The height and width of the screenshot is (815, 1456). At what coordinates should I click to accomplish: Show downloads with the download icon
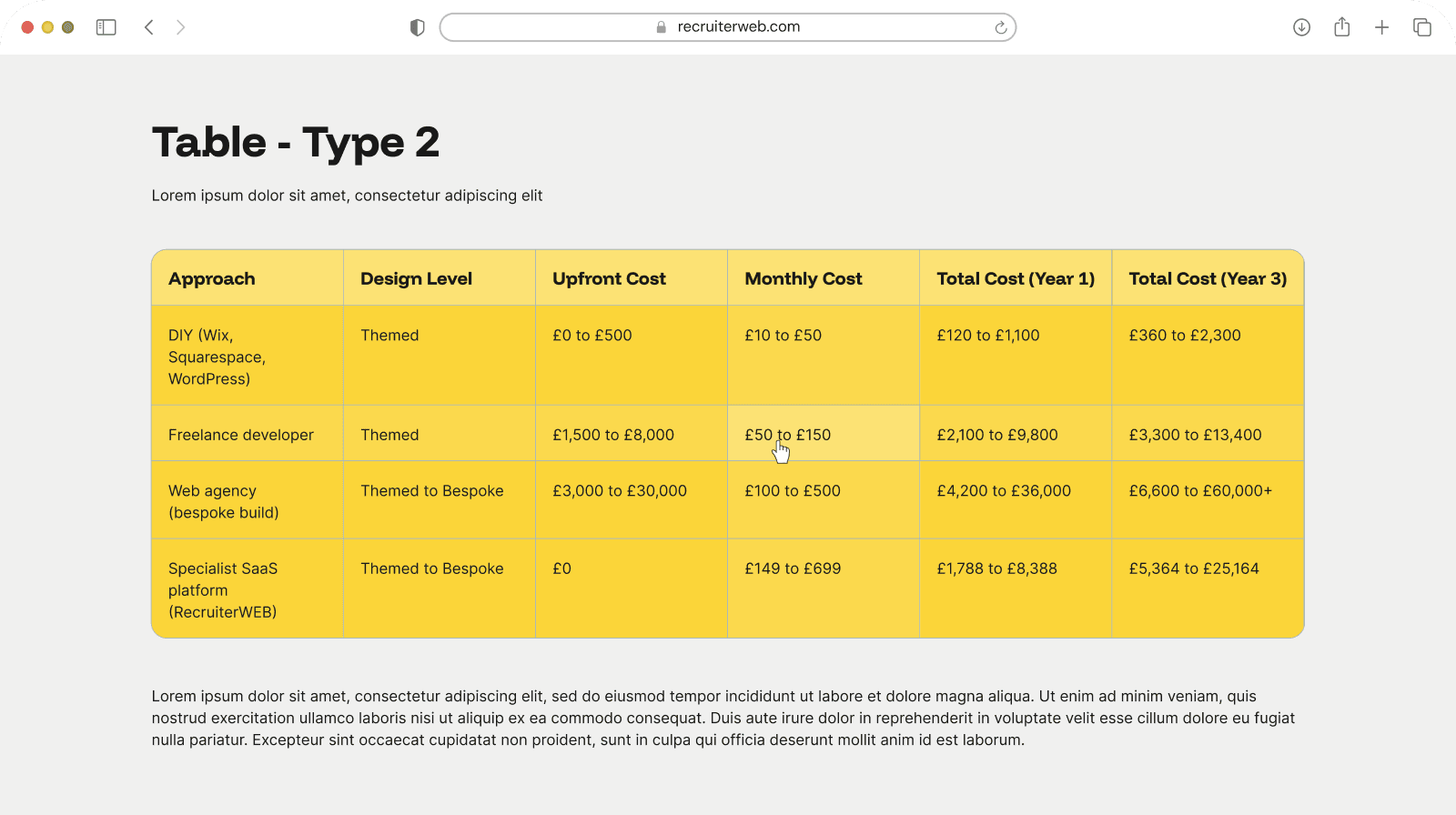[1301, 27]
